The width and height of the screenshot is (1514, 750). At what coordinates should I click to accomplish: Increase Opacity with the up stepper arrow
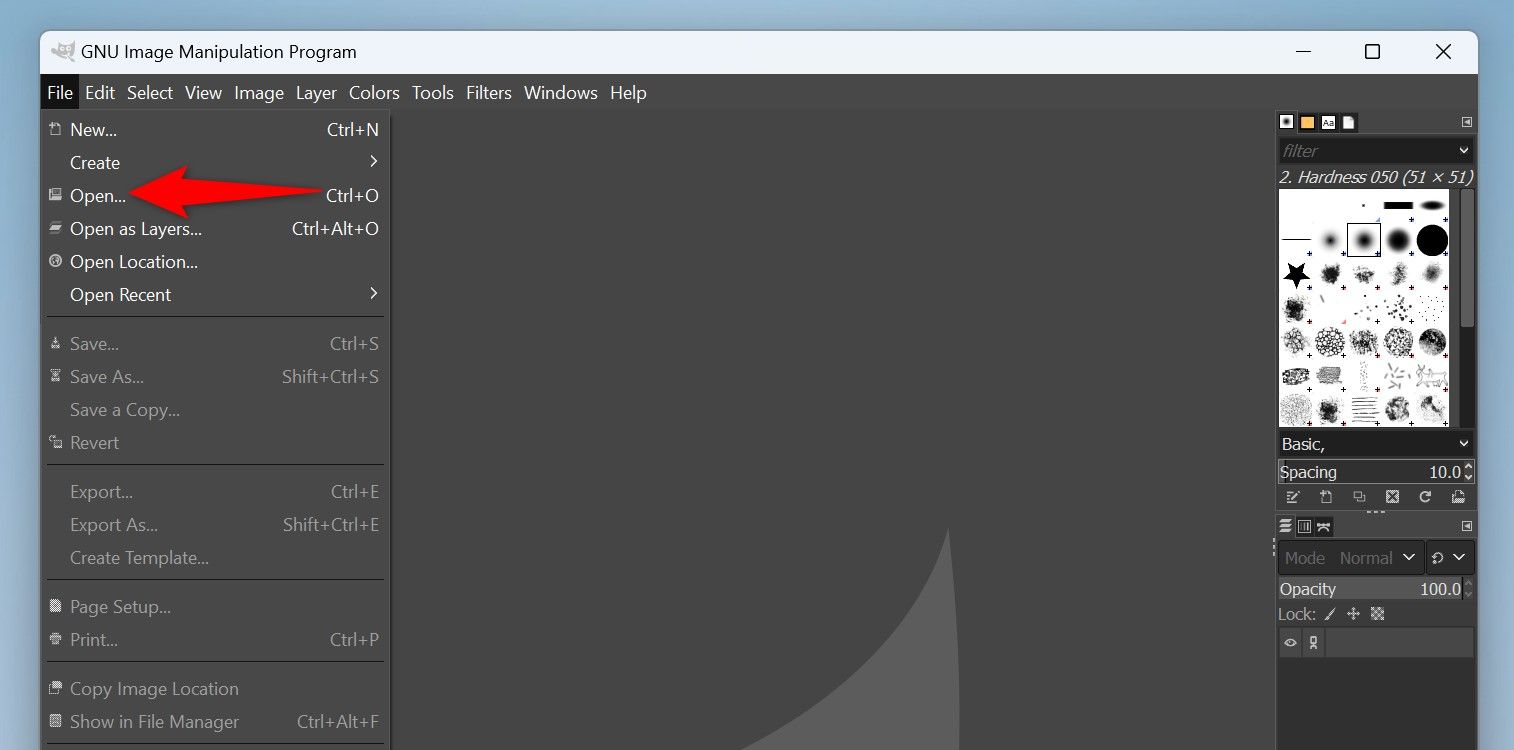(1468, 584)
